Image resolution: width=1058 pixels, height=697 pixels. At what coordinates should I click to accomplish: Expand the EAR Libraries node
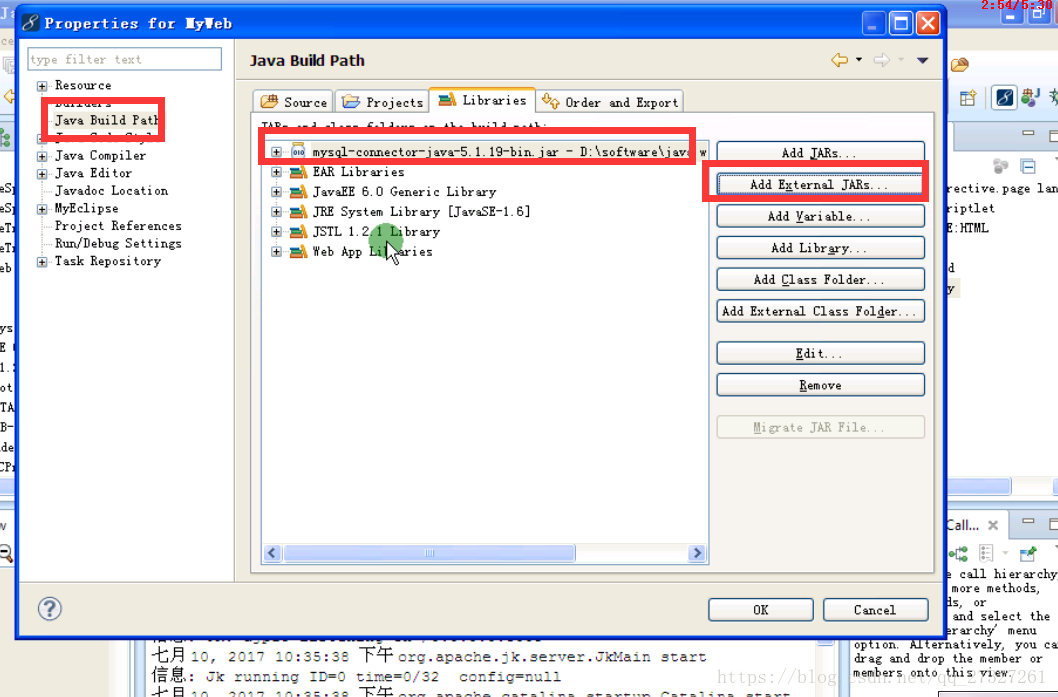tap(277, 172)
